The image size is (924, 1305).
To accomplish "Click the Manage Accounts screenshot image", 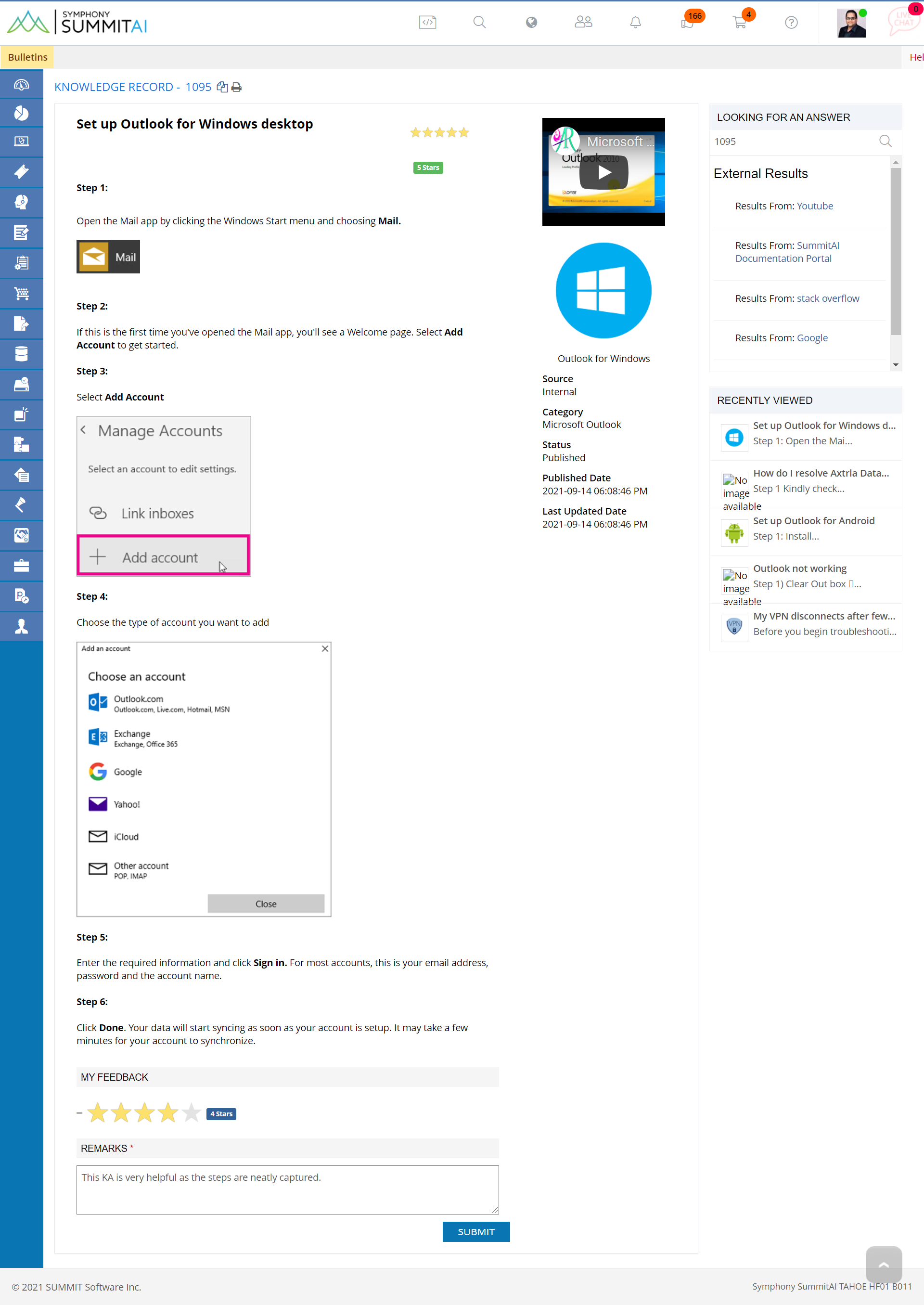I will 164,496.
